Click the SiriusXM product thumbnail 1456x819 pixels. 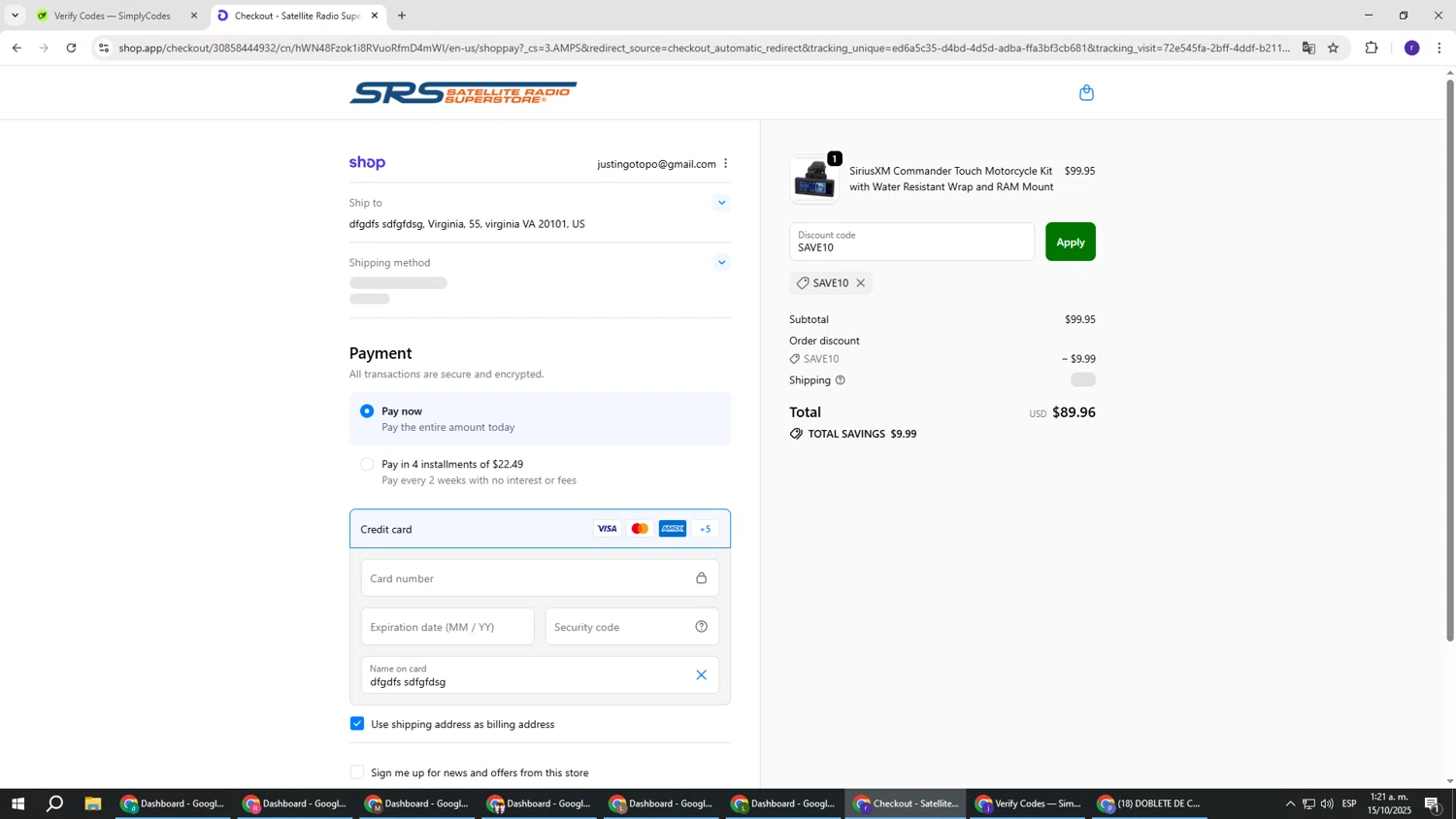click(814, 180)
